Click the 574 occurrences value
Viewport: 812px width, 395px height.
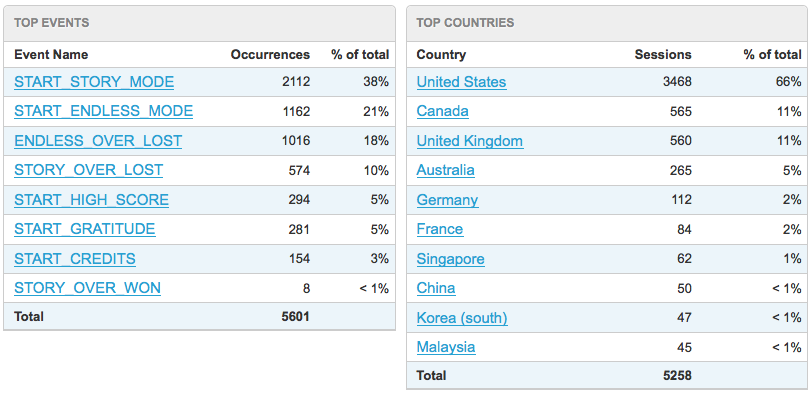pyautogui.click(x=299, y=170)
